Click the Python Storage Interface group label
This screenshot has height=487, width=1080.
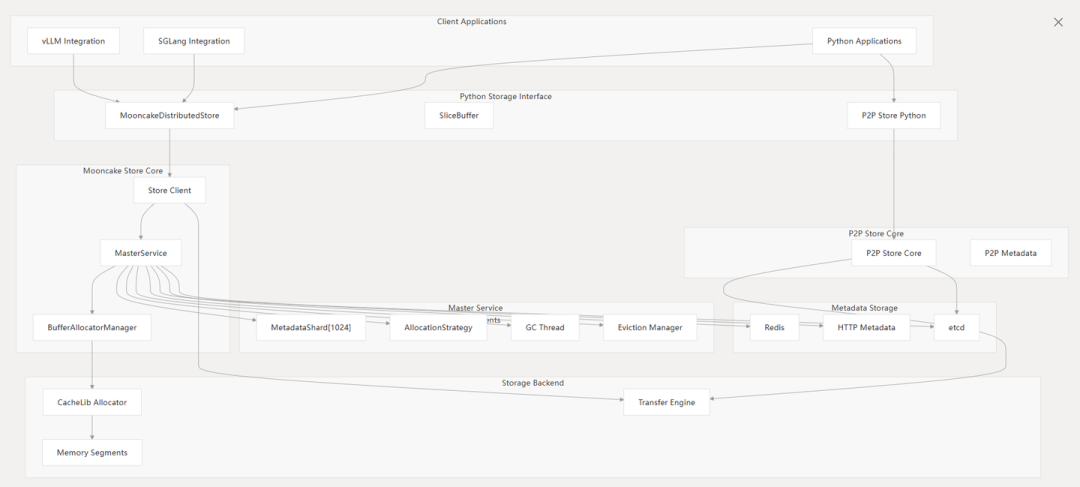click(506, 96)
